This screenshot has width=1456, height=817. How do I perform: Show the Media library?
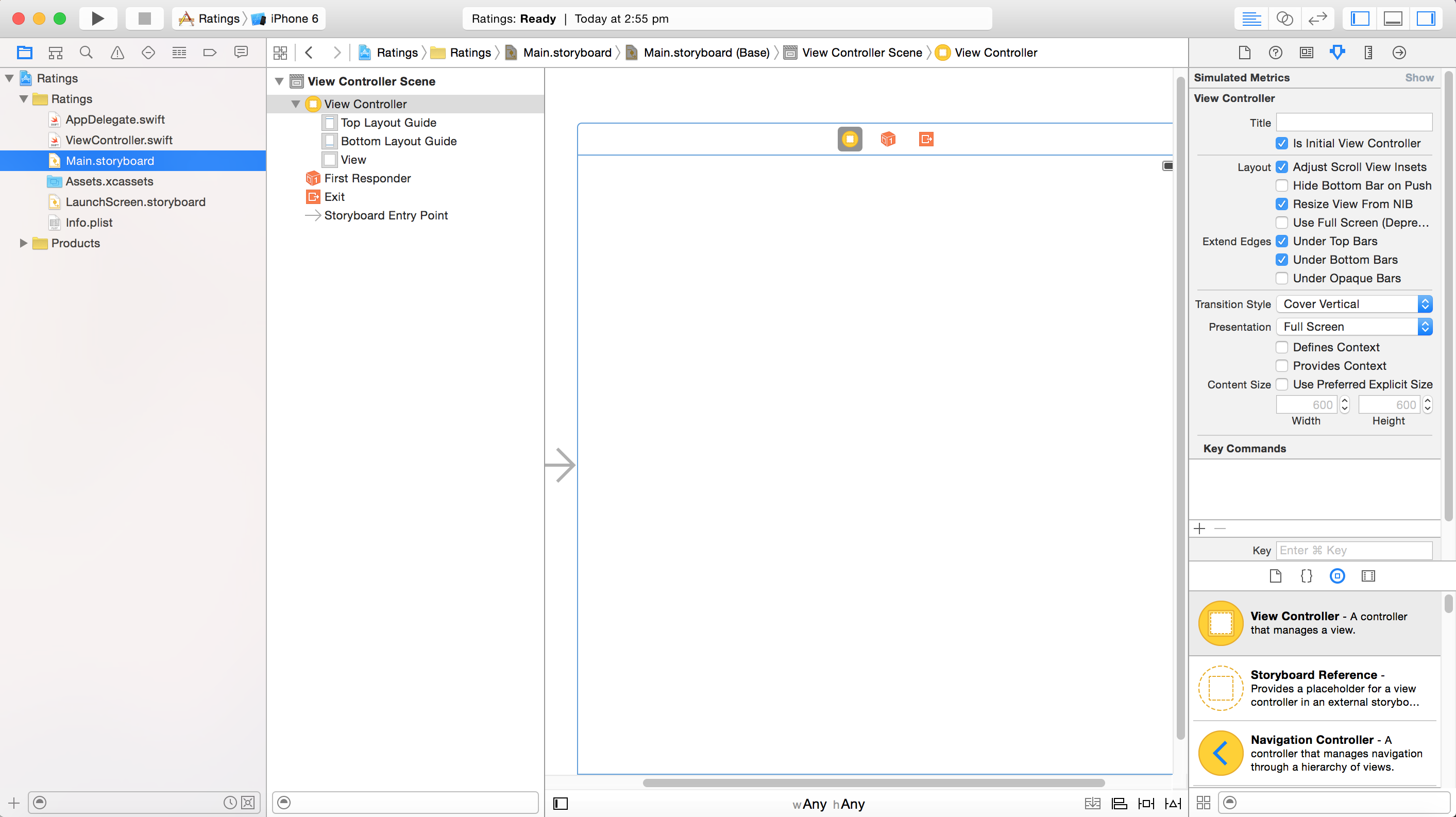tap(1368, 576)
